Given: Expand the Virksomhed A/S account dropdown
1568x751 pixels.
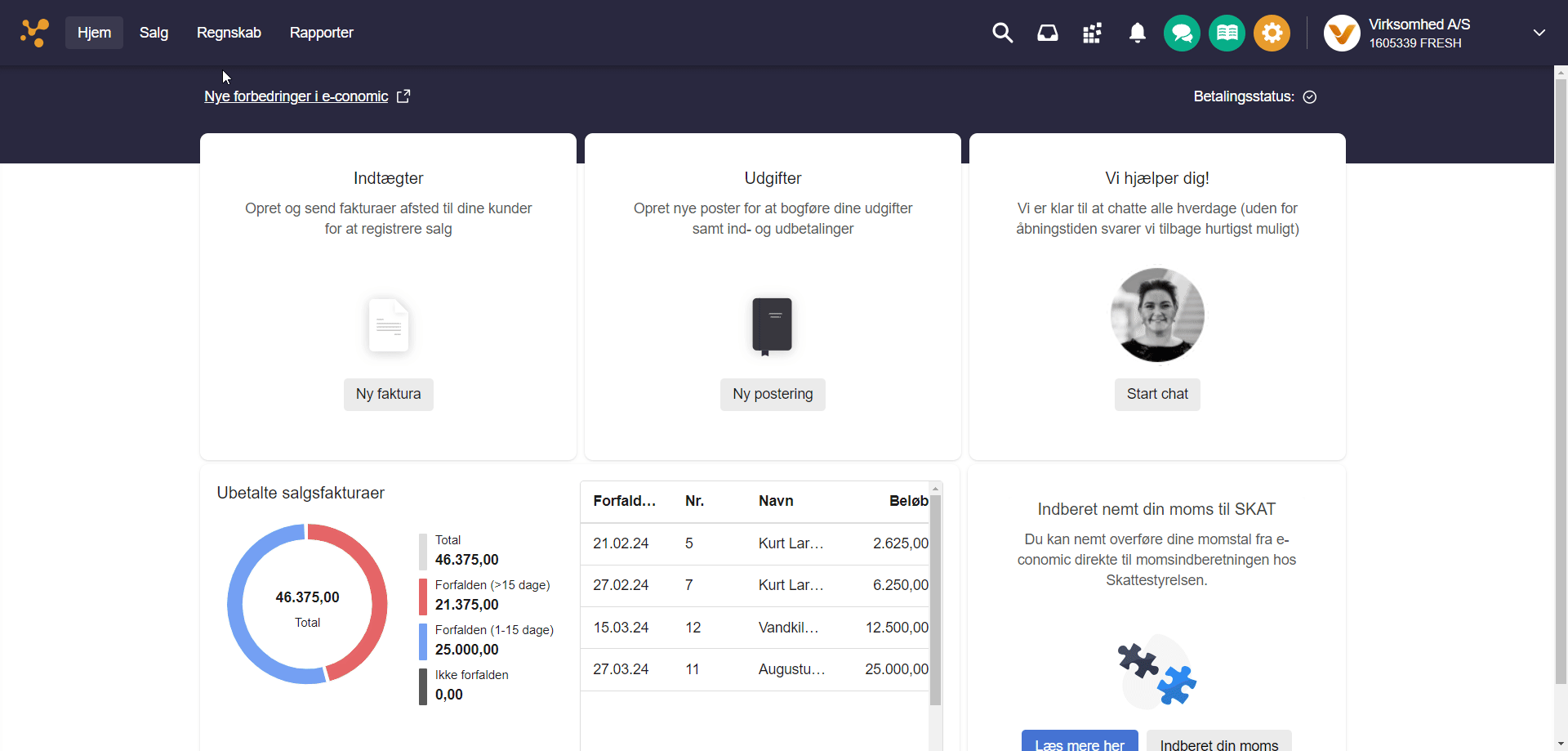Looking at the screenshot, I should click(1539, 33).
